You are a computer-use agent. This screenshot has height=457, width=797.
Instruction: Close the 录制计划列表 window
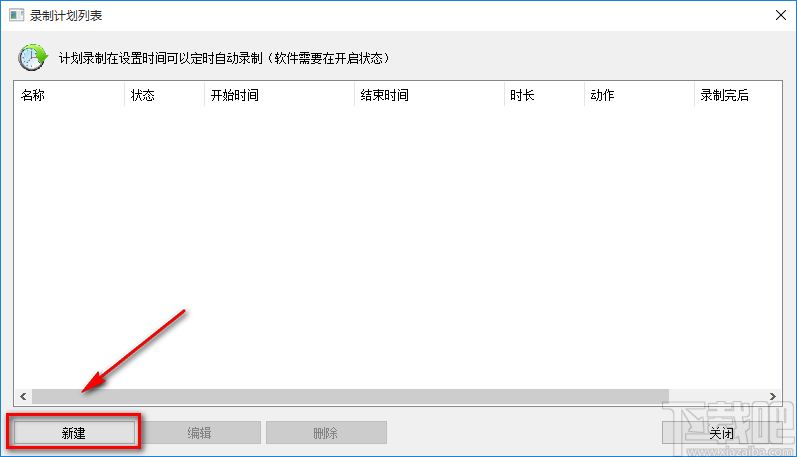(x=781, y=15)
